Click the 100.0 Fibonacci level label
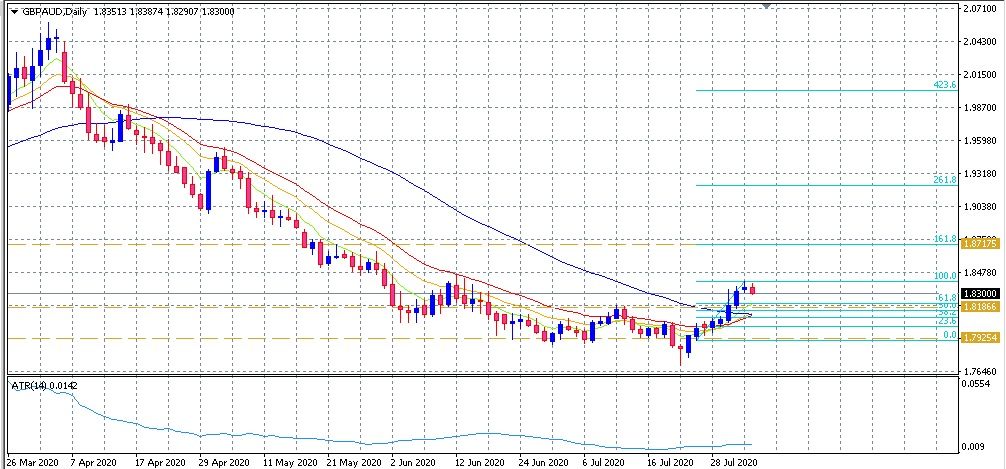Screen dimensions: 1006x469 pyautogui.click(x=945, y=276)
